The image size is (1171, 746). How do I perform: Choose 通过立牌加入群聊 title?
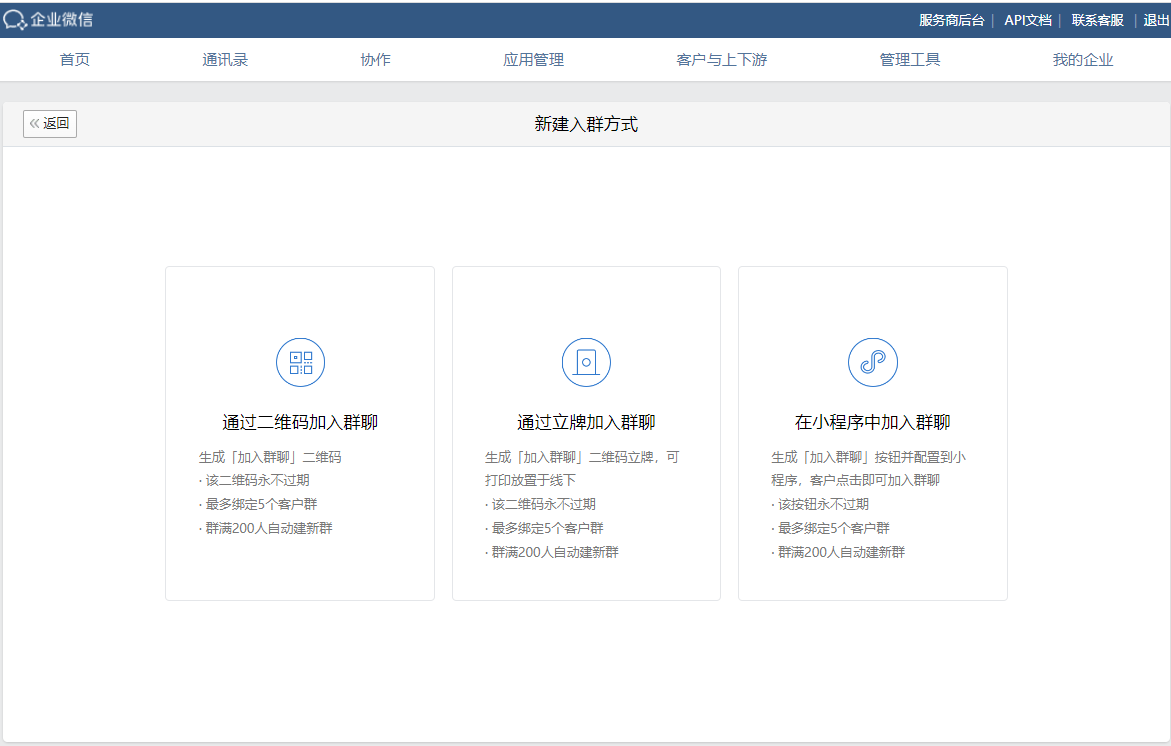586,423
